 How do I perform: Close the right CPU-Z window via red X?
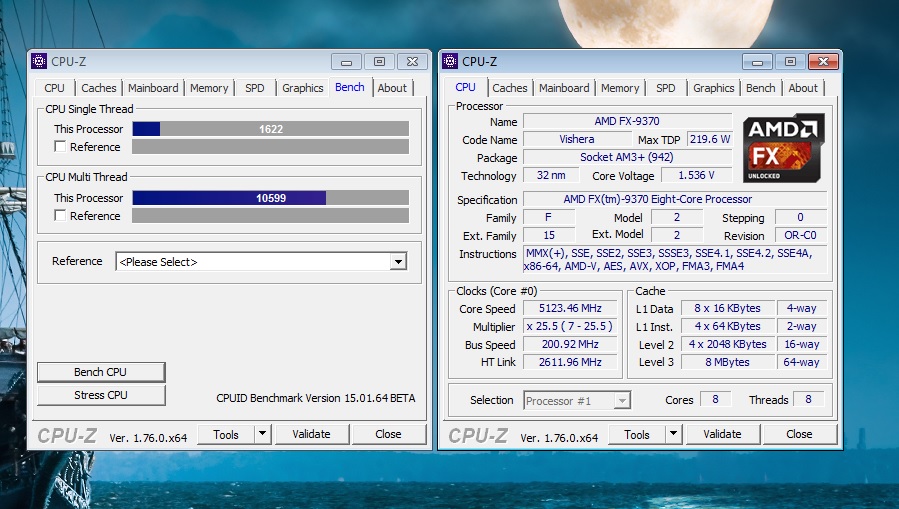(x=823, y=61)
